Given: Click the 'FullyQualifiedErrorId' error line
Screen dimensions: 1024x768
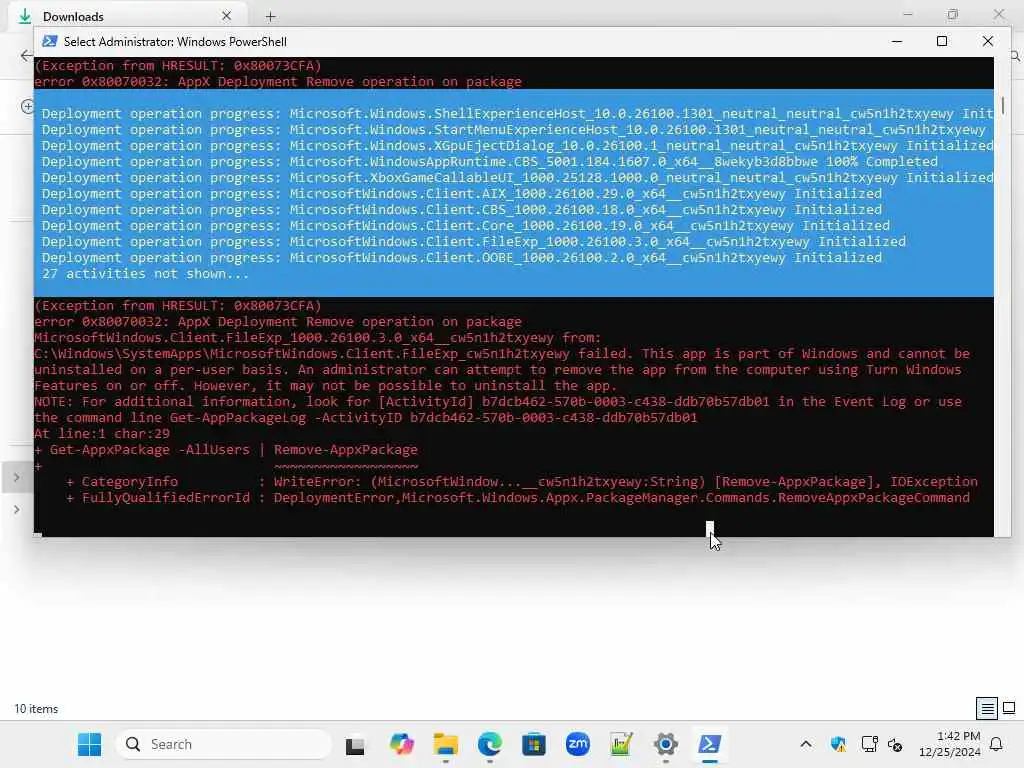Looking at the screenshot, I should click(x=518, y=498).
